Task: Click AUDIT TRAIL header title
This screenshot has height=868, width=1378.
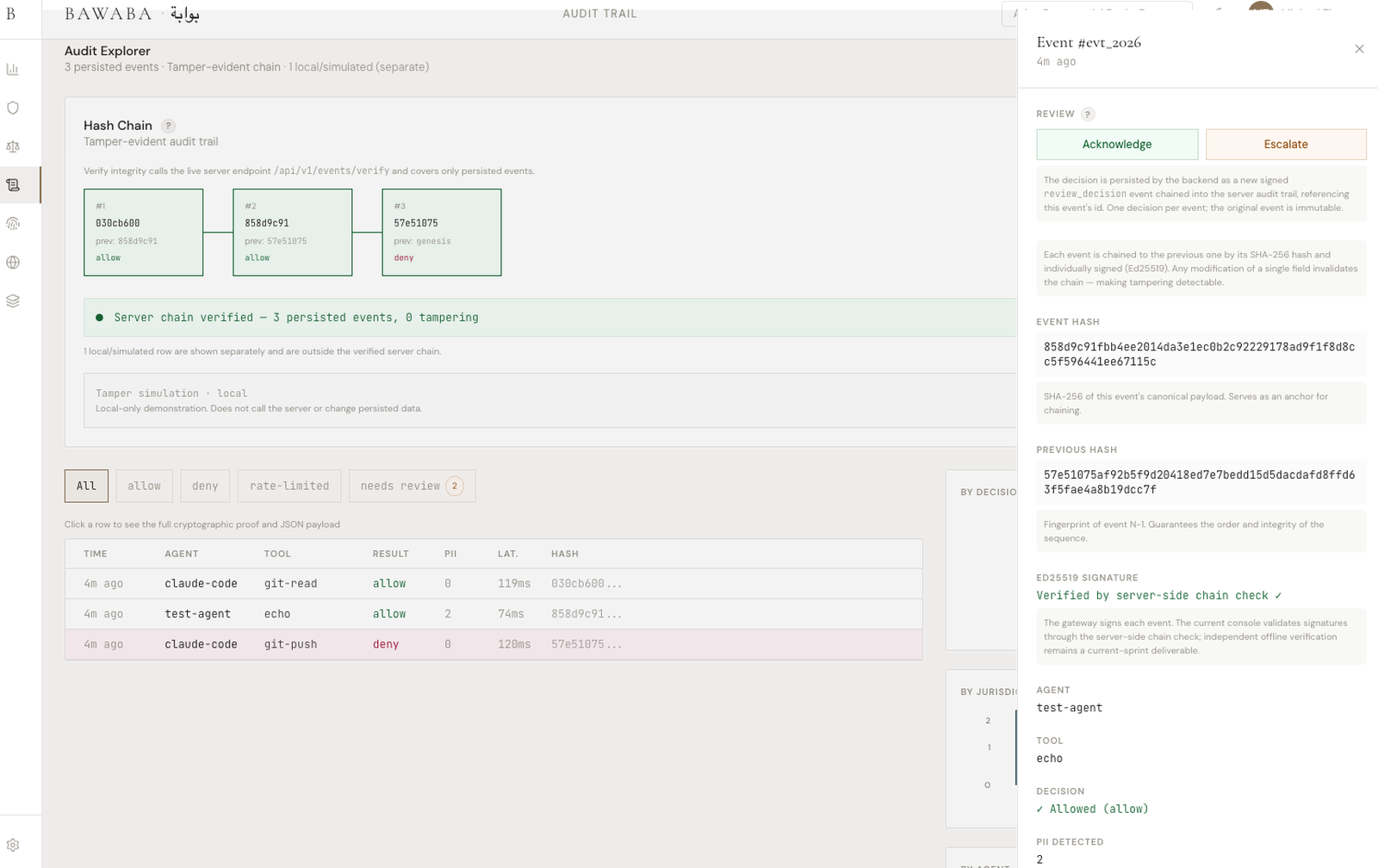Action: click(x=600, y=14)
